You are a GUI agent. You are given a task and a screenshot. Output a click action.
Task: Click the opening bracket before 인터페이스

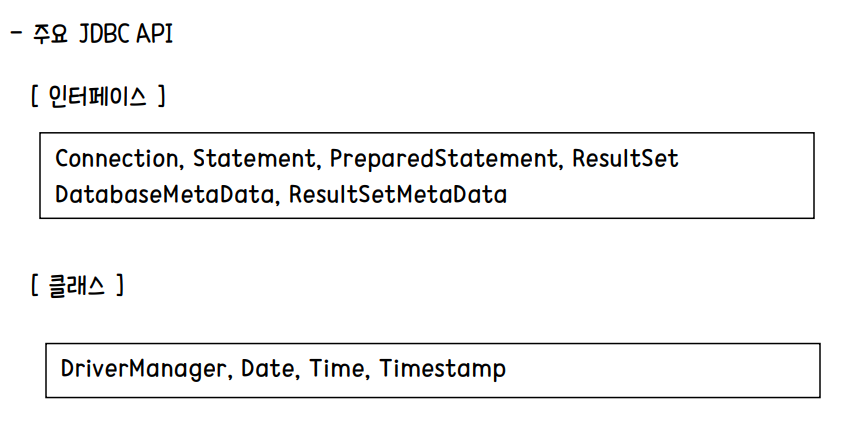(35, 97)
